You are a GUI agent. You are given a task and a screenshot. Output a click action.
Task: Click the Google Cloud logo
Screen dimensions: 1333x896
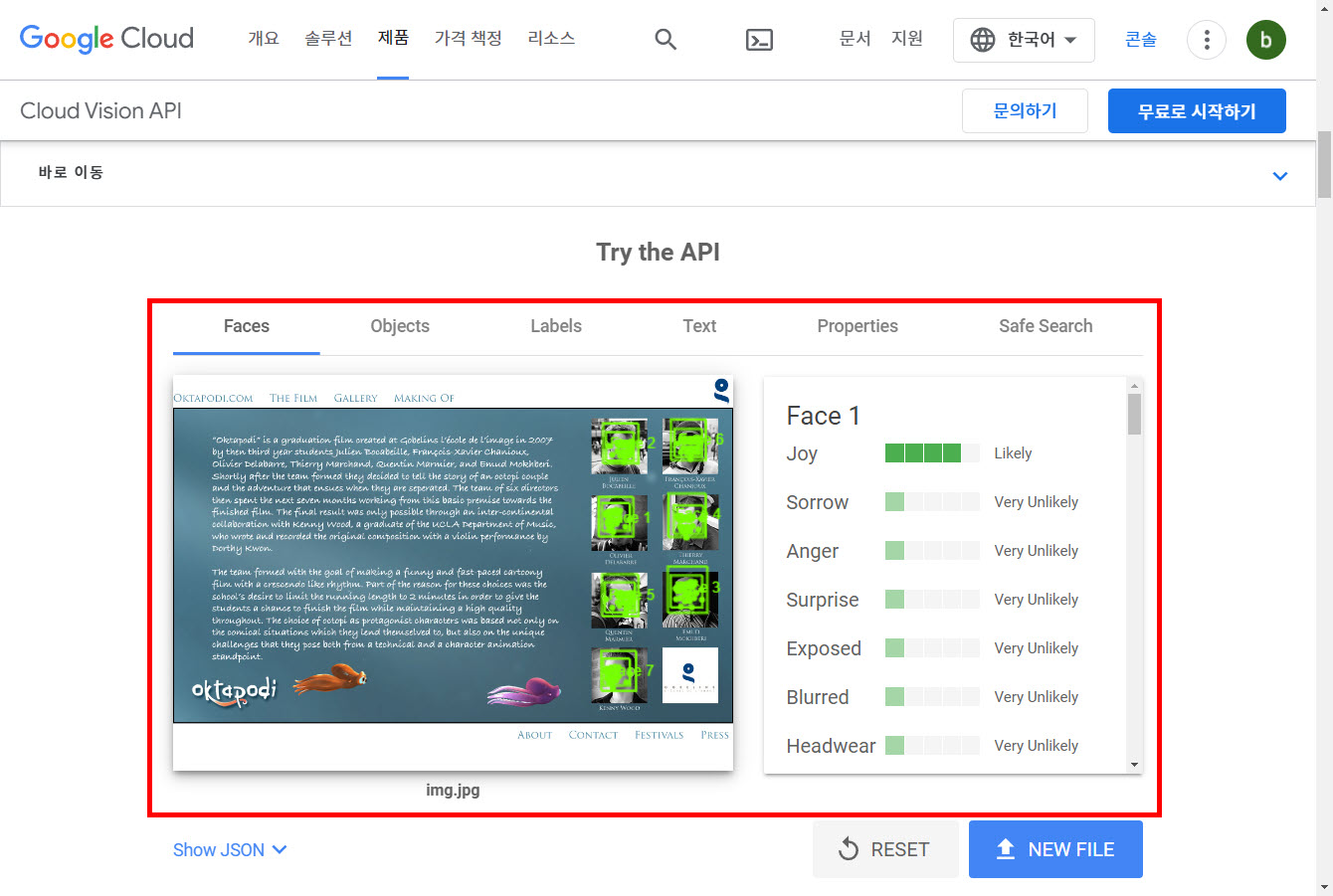106,39
